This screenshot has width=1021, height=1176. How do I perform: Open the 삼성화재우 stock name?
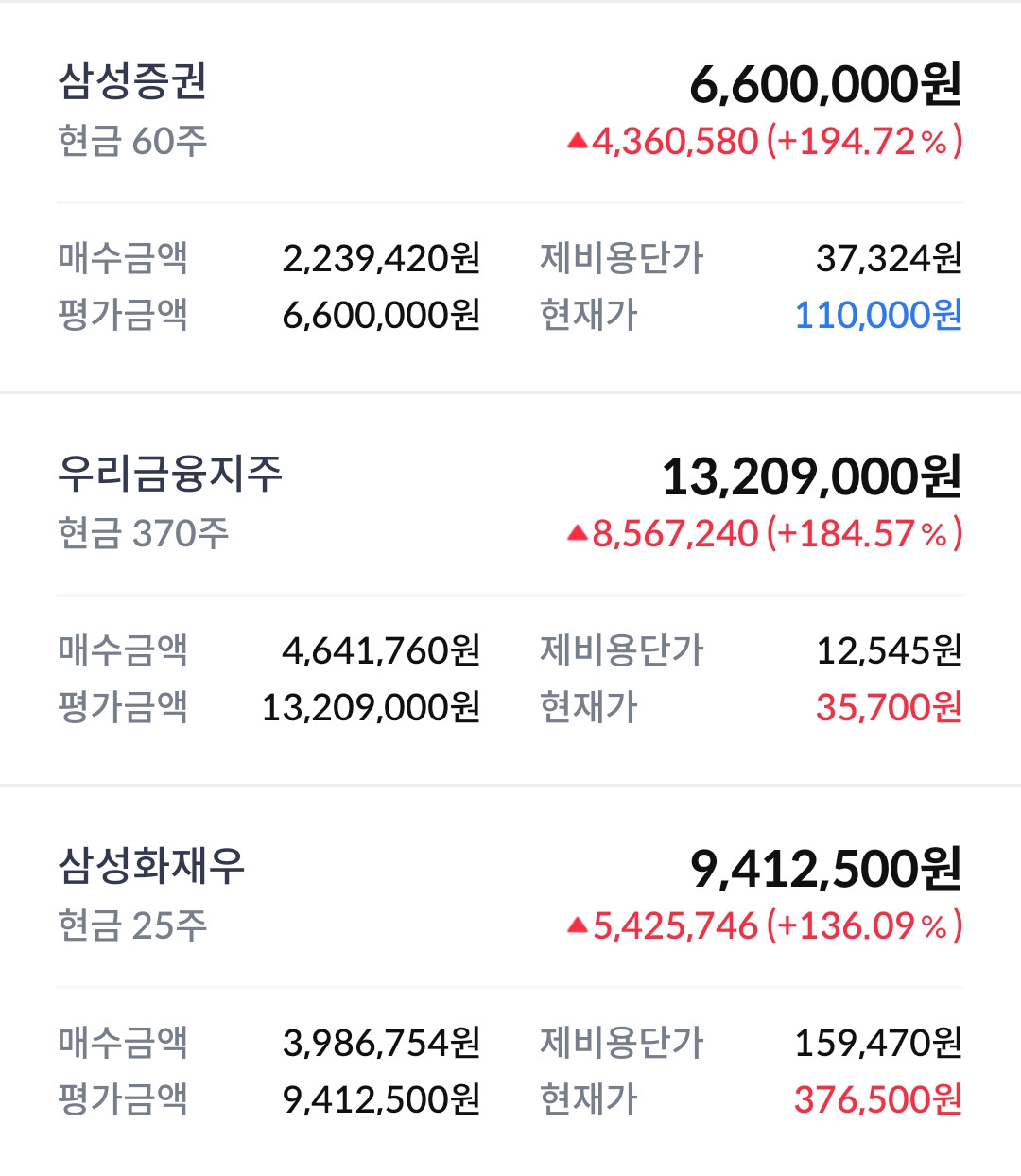click(151, 866)
